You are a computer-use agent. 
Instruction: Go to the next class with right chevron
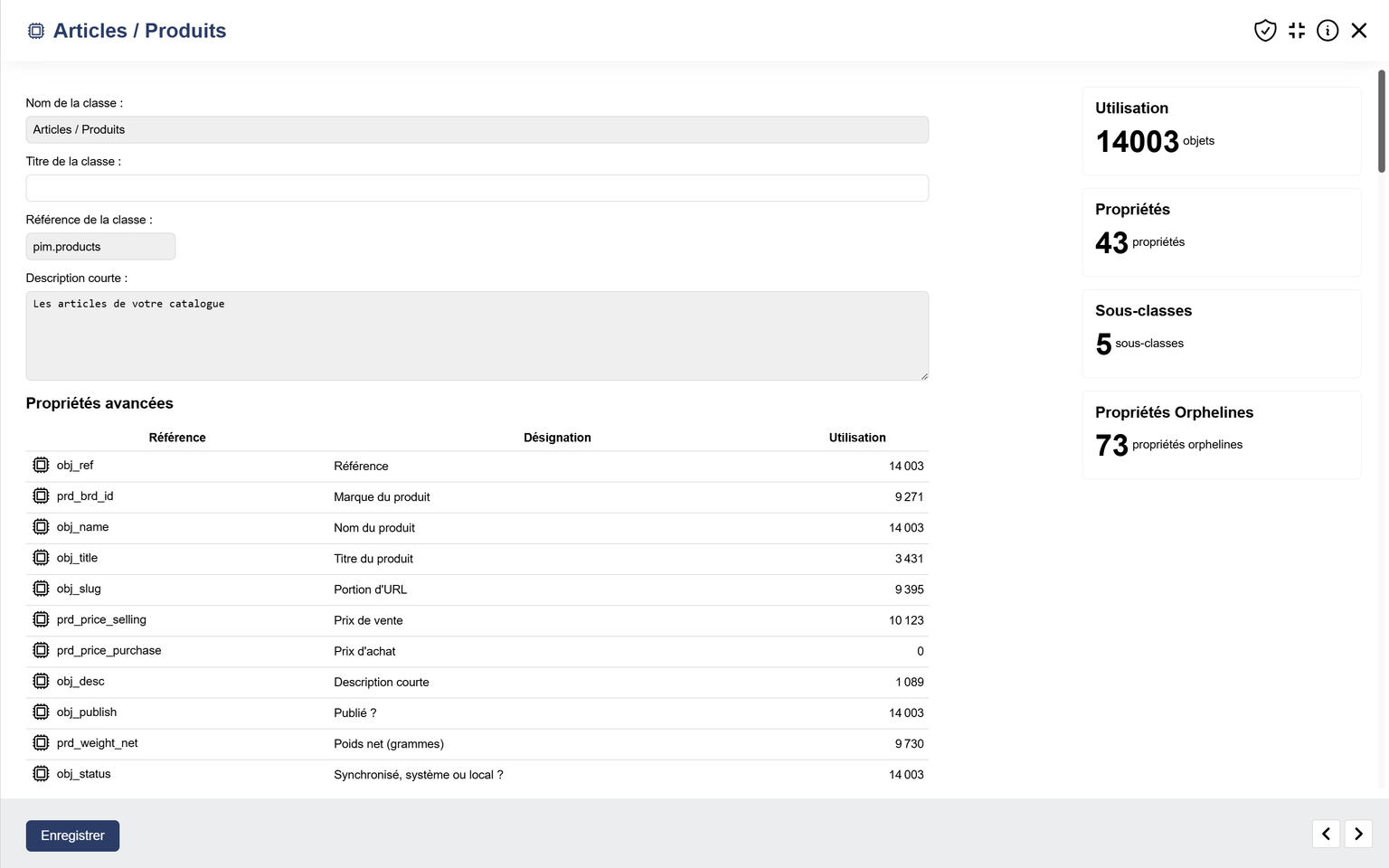(1358, 834)
